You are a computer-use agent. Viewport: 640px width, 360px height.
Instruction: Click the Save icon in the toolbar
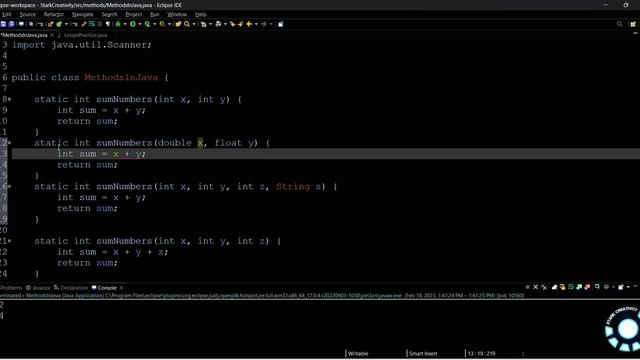[3, 24]
